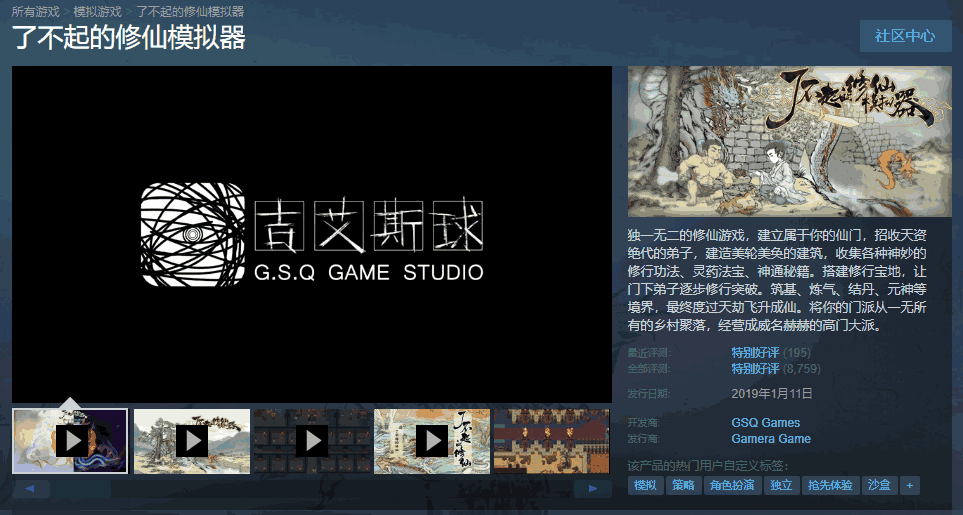Click the game header capsule image
963x515 pixels.
click(789, 141)
